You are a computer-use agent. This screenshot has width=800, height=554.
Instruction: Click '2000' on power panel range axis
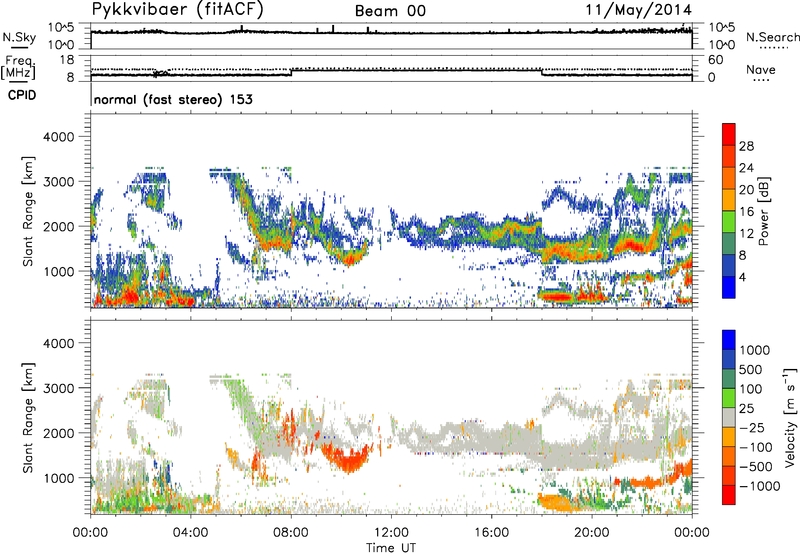pyautogui.click(x=59, y=226)
